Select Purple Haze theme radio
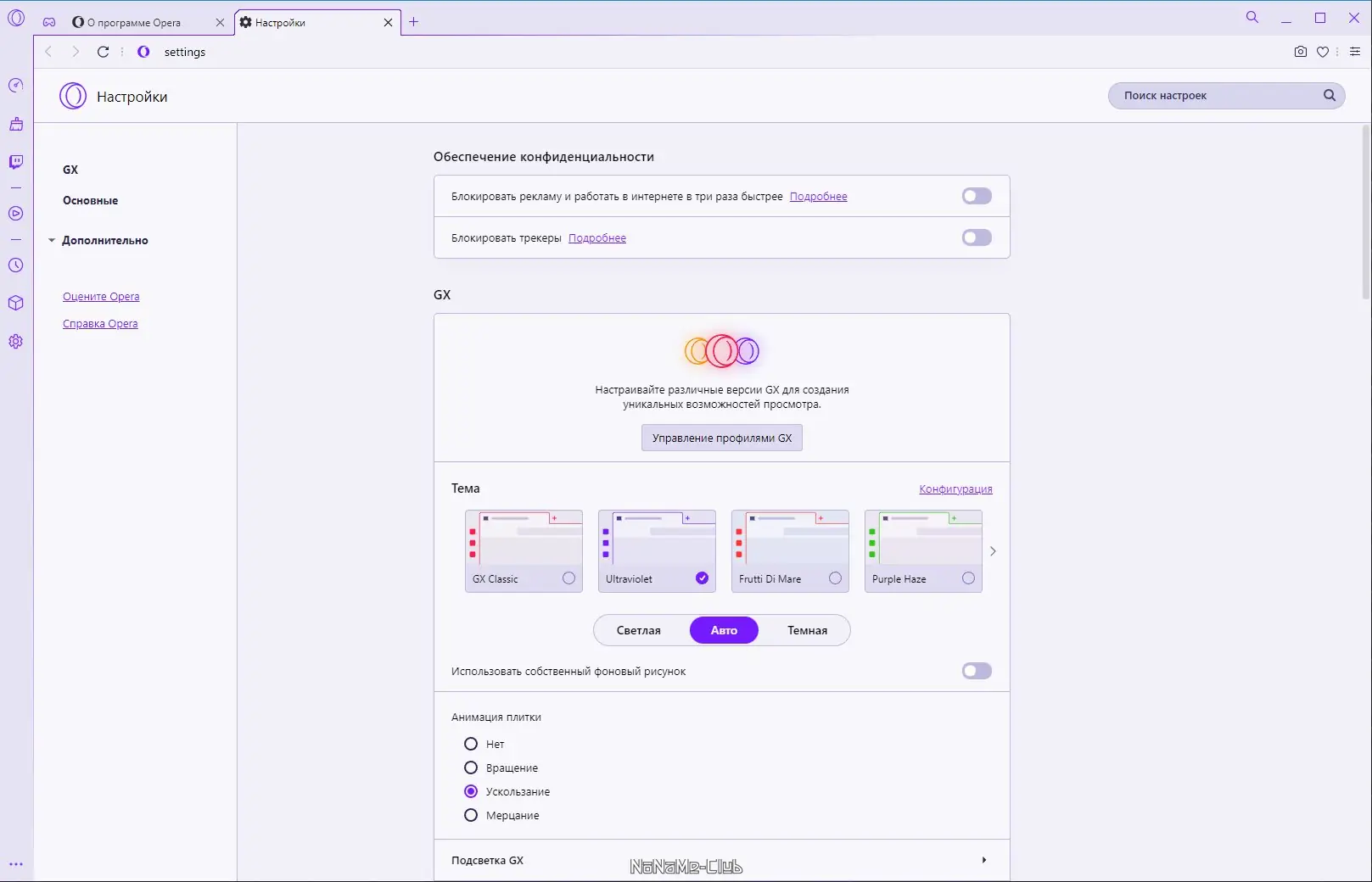1372x882 pixels. 968,578
